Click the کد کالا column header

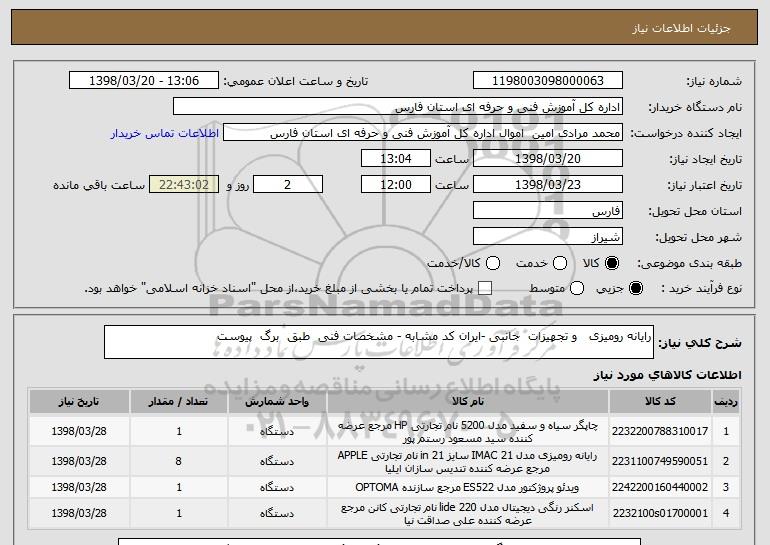[660, 402]
